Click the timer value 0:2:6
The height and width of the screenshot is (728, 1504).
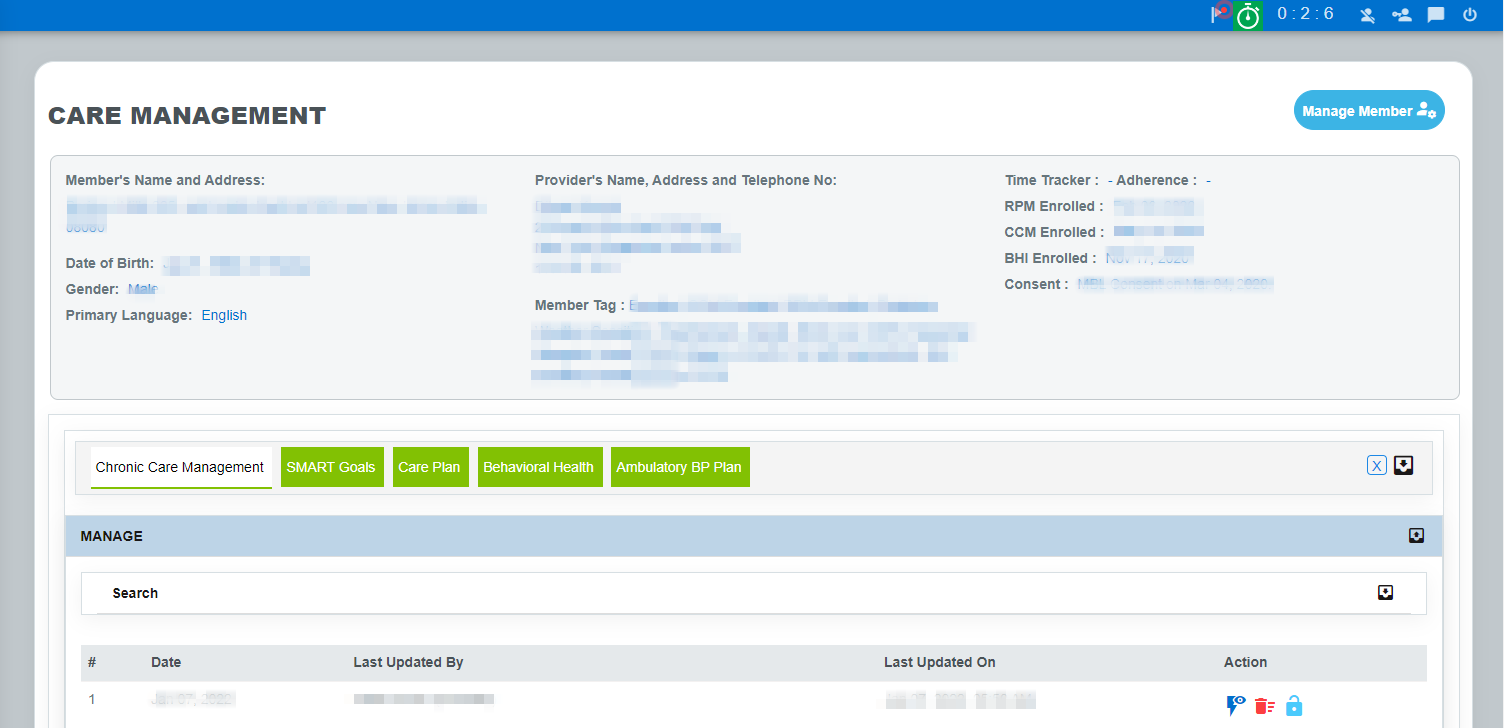click(1305, 14)
